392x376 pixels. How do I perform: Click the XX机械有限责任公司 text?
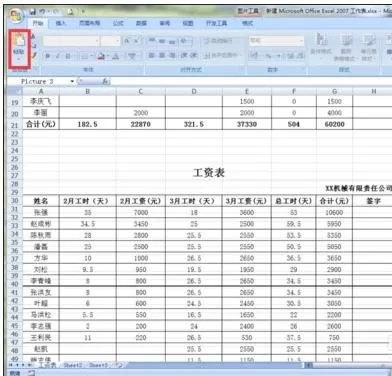click(x=359, y=188)
